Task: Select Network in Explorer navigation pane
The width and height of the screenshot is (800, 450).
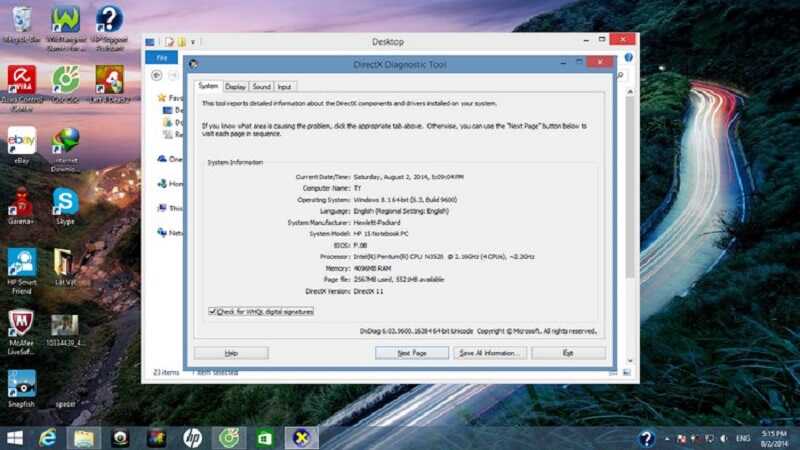Action: (x=170, y=233)
